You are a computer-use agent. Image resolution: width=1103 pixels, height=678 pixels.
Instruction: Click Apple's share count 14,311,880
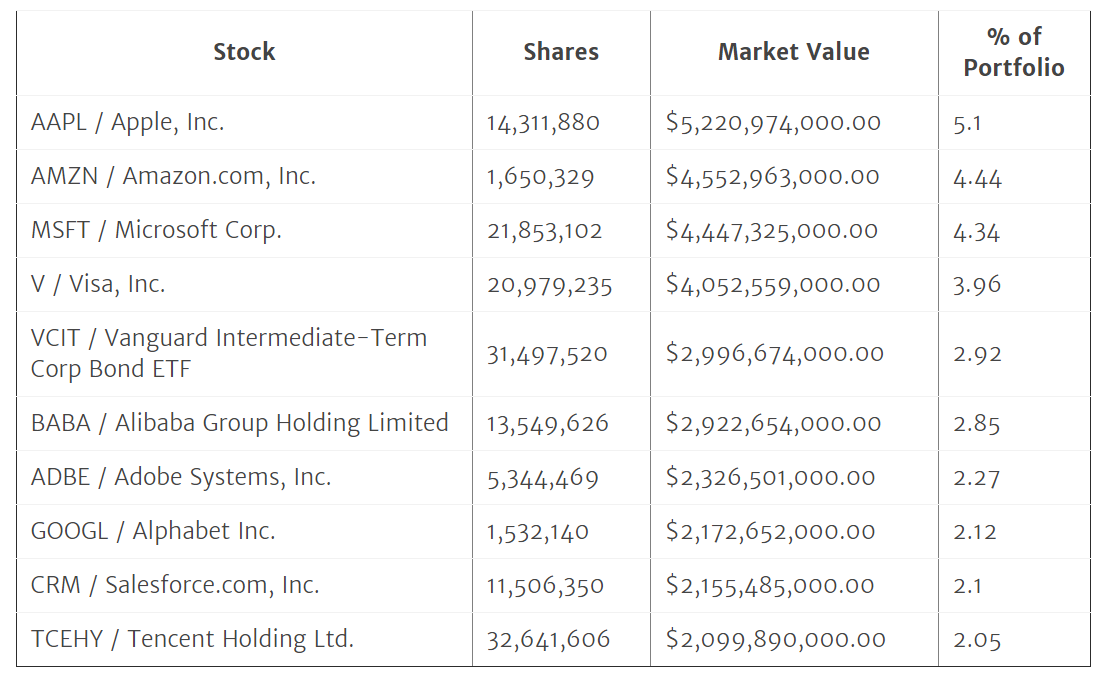(543, 123)
